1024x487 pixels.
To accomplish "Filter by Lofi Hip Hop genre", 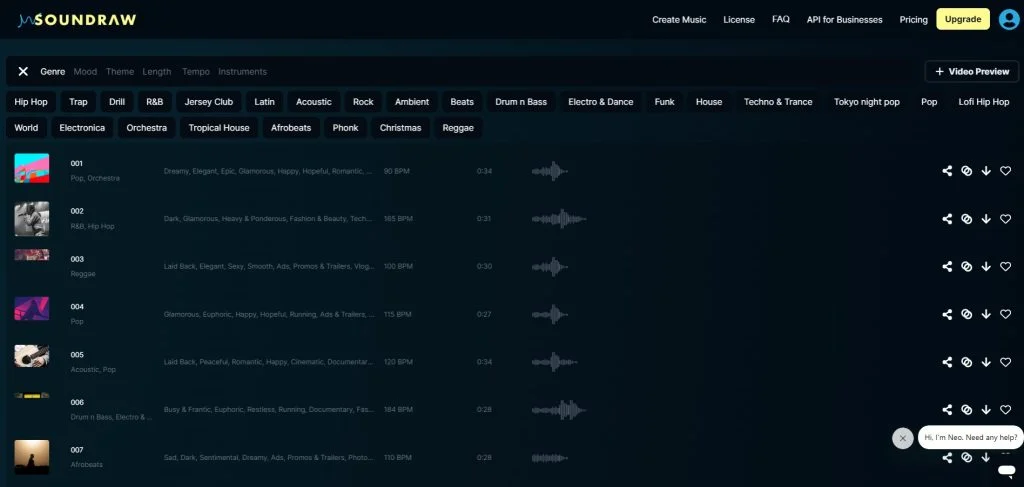I will tap(984, 102).
